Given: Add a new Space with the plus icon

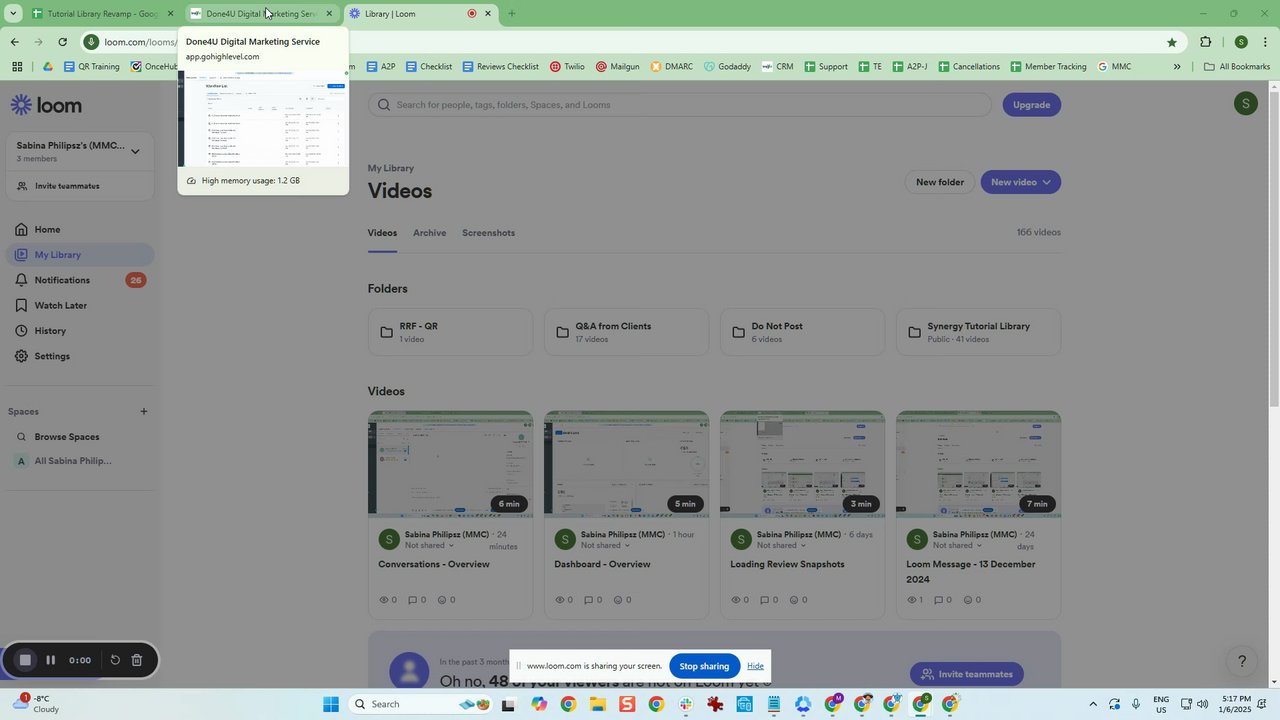Looking at the screenshot, I should 144,411.
